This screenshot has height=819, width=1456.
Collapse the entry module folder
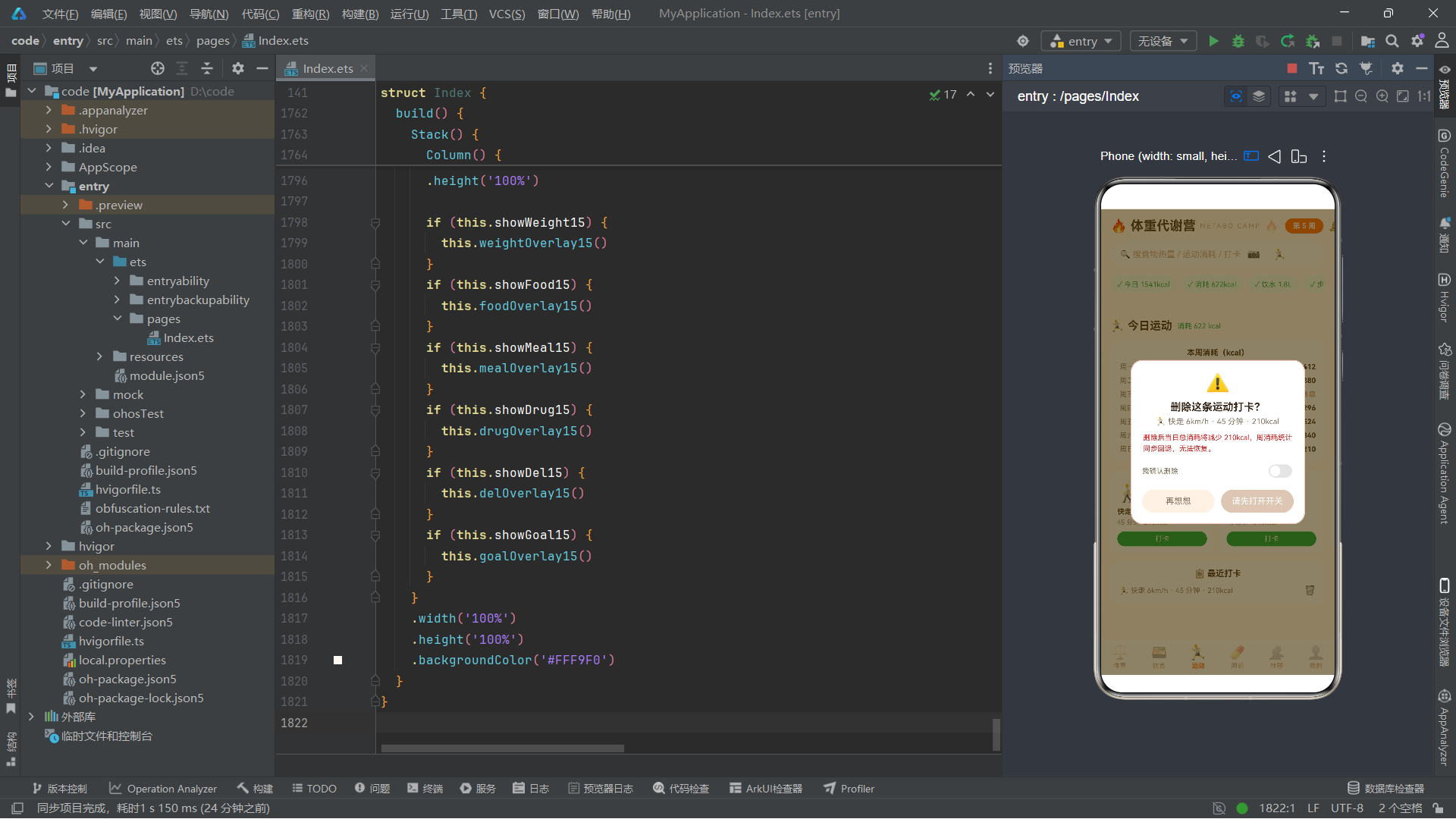(49, 186)
